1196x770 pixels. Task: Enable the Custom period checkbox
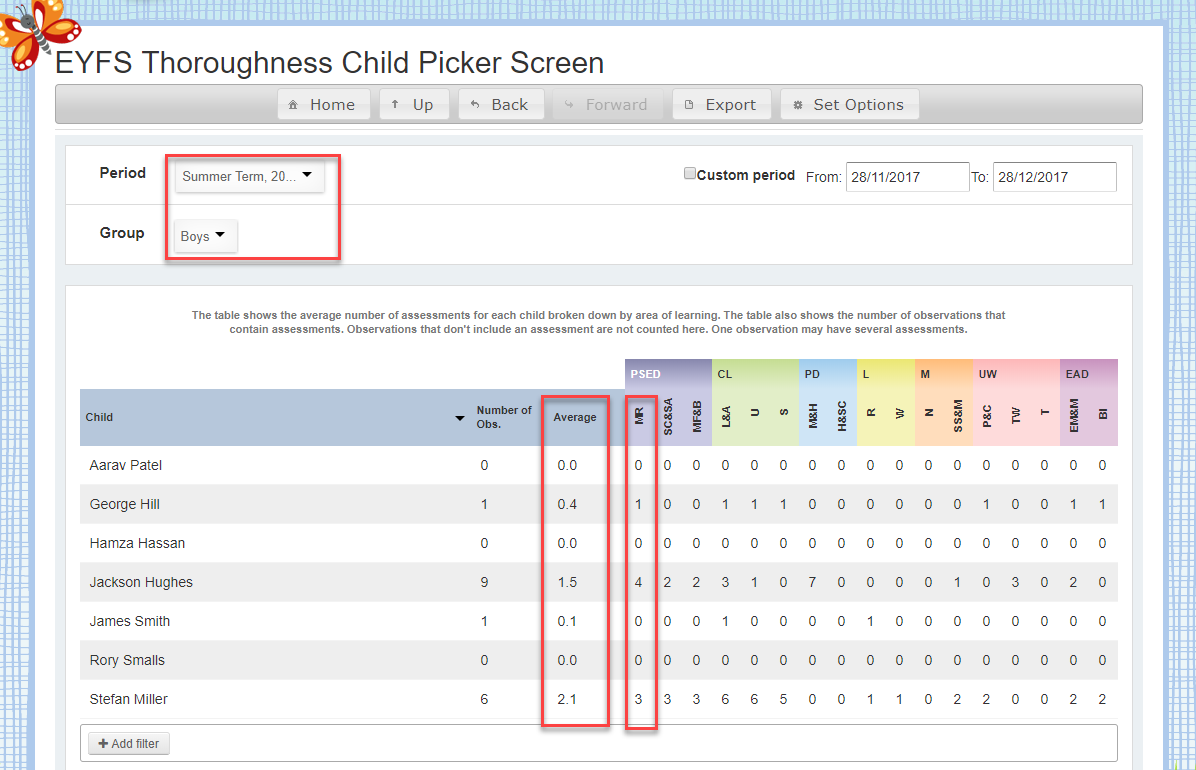pos(690,174)
